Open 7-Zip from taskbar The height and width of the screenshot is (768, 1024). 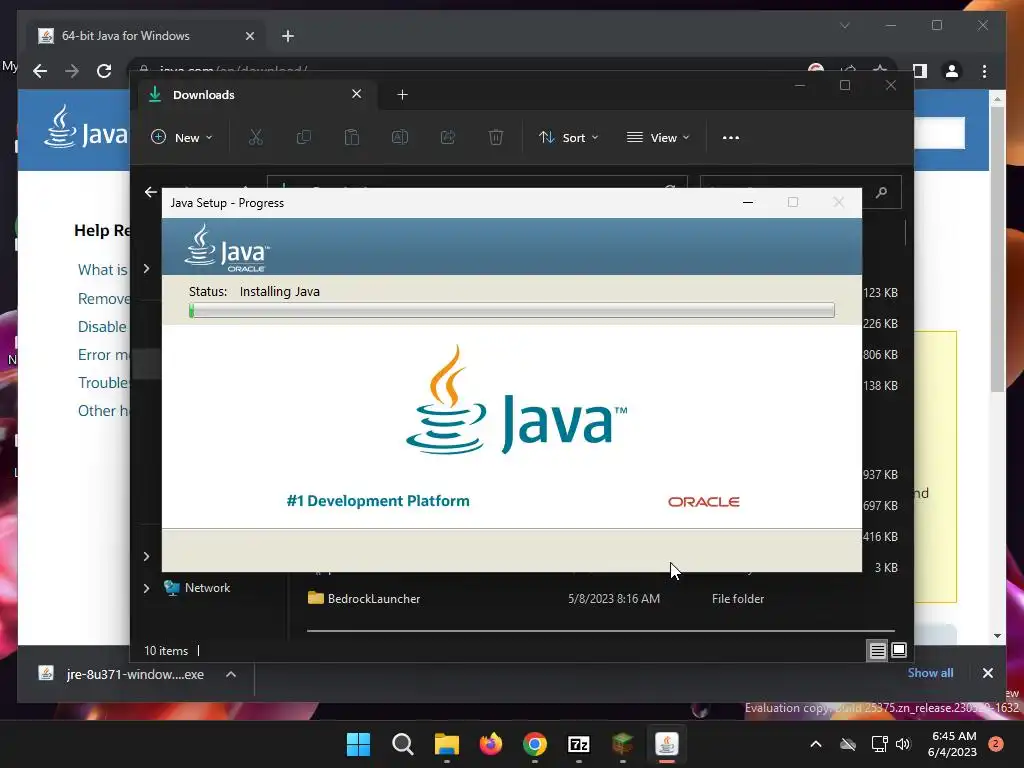pyautogui.click(x=579, y=744)
